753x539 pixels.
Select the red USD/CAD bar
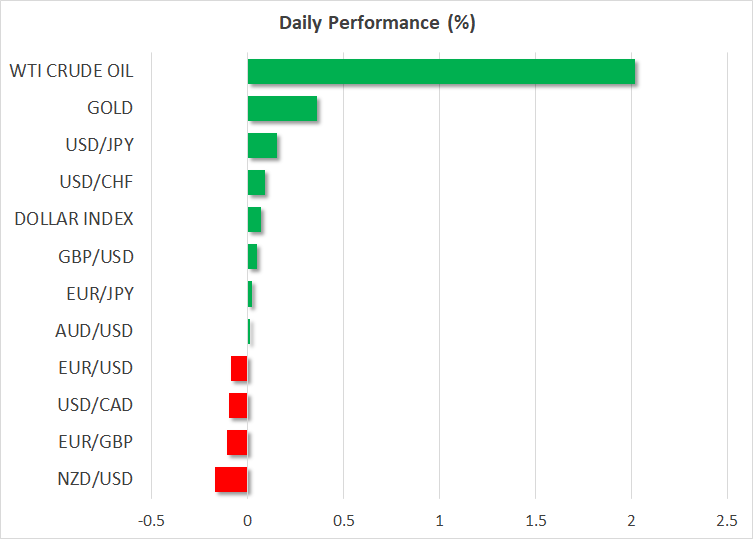click(238, 405)
